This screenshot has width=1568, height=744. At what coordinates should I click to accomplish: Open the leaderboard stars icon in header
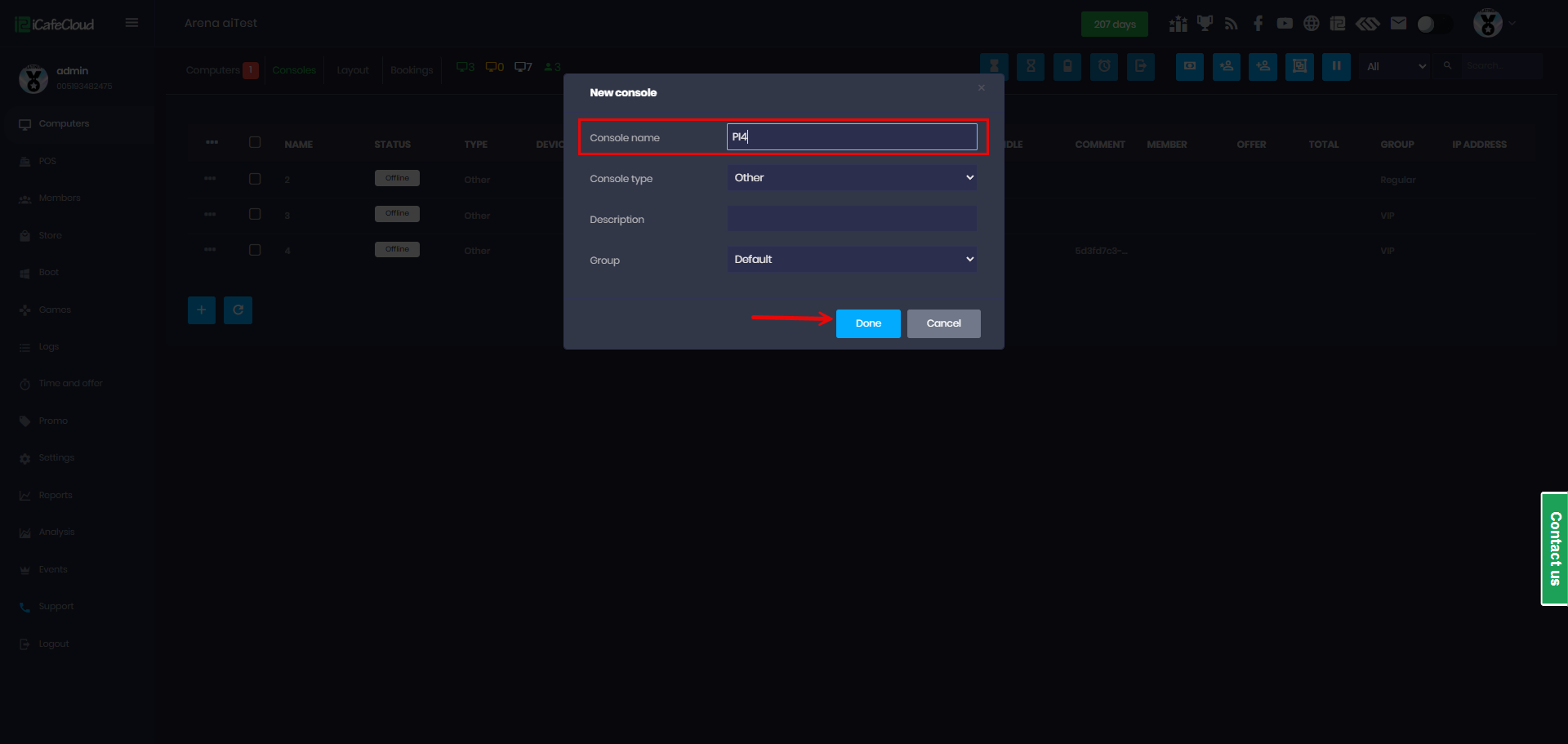click(1178, 24)
